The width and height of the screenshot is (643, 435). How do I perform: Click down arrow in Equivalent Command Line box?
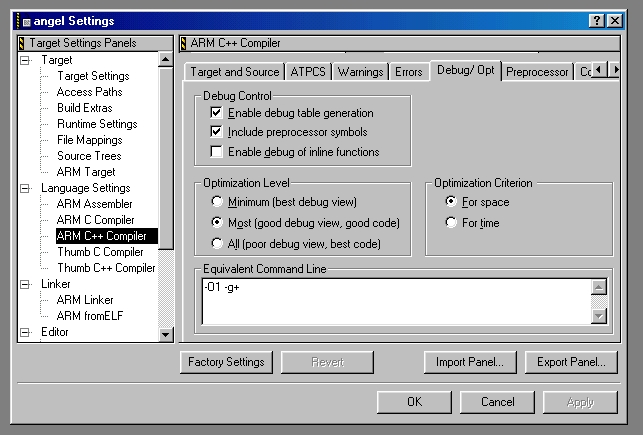pos(599,316)
